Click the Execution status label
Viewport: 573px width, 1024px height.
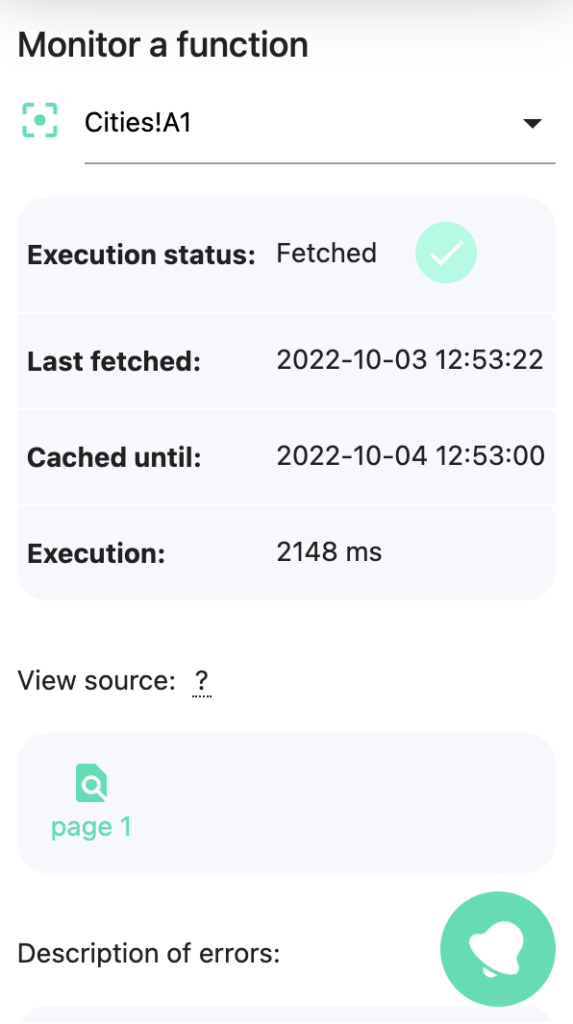coord(141,255)
